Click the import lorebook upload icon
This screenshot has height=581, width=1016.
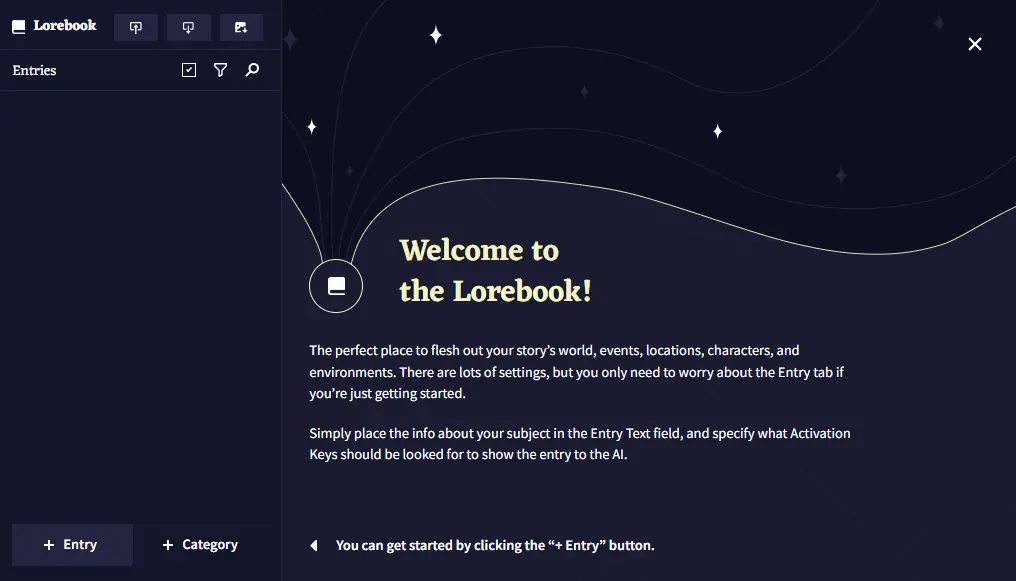click(x=136, y=27)
